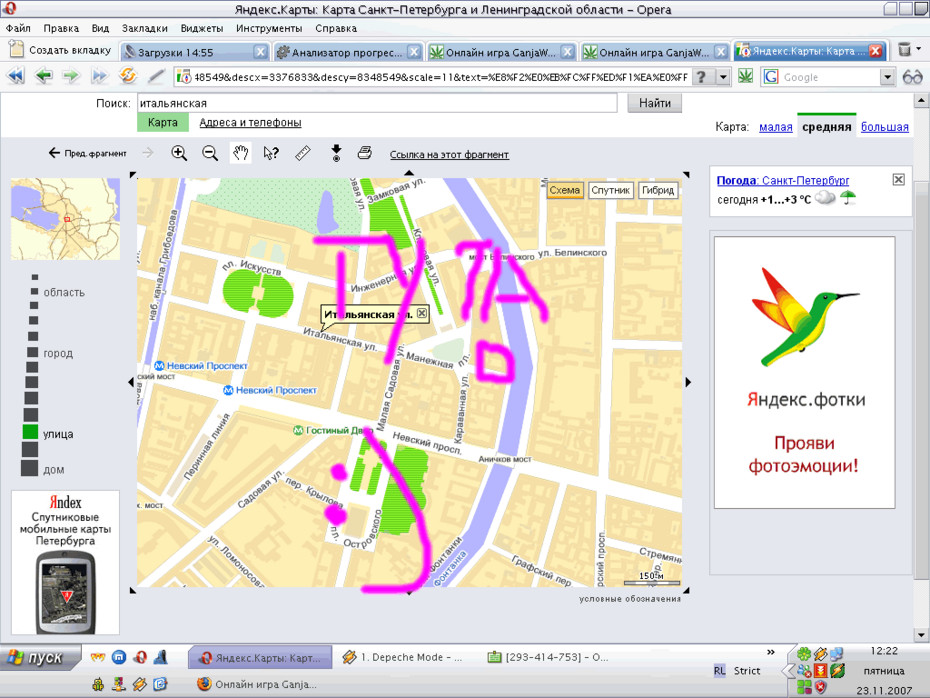Open the Правка menu
The height and width of the screenshot is (698, 930).
click(61, 28)
